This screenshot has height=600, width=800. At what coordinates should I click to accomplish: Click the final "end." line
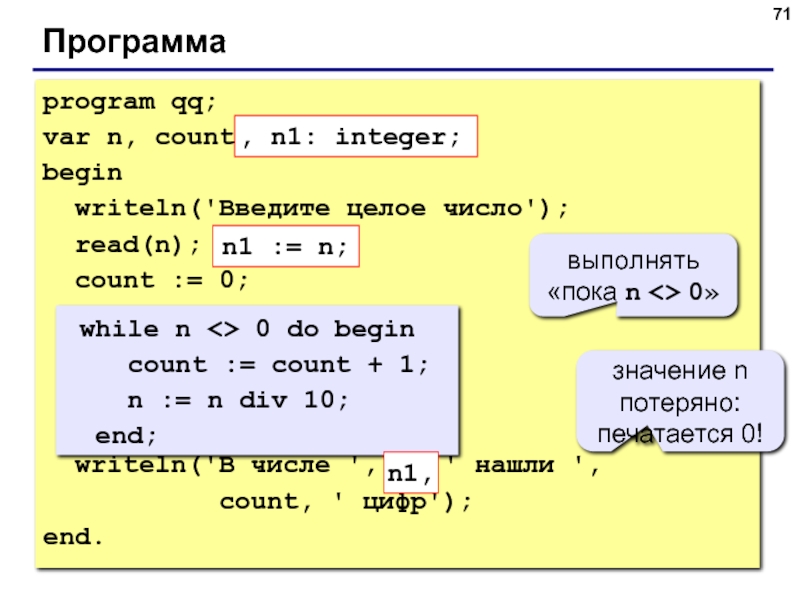click(x=73, y=537)
